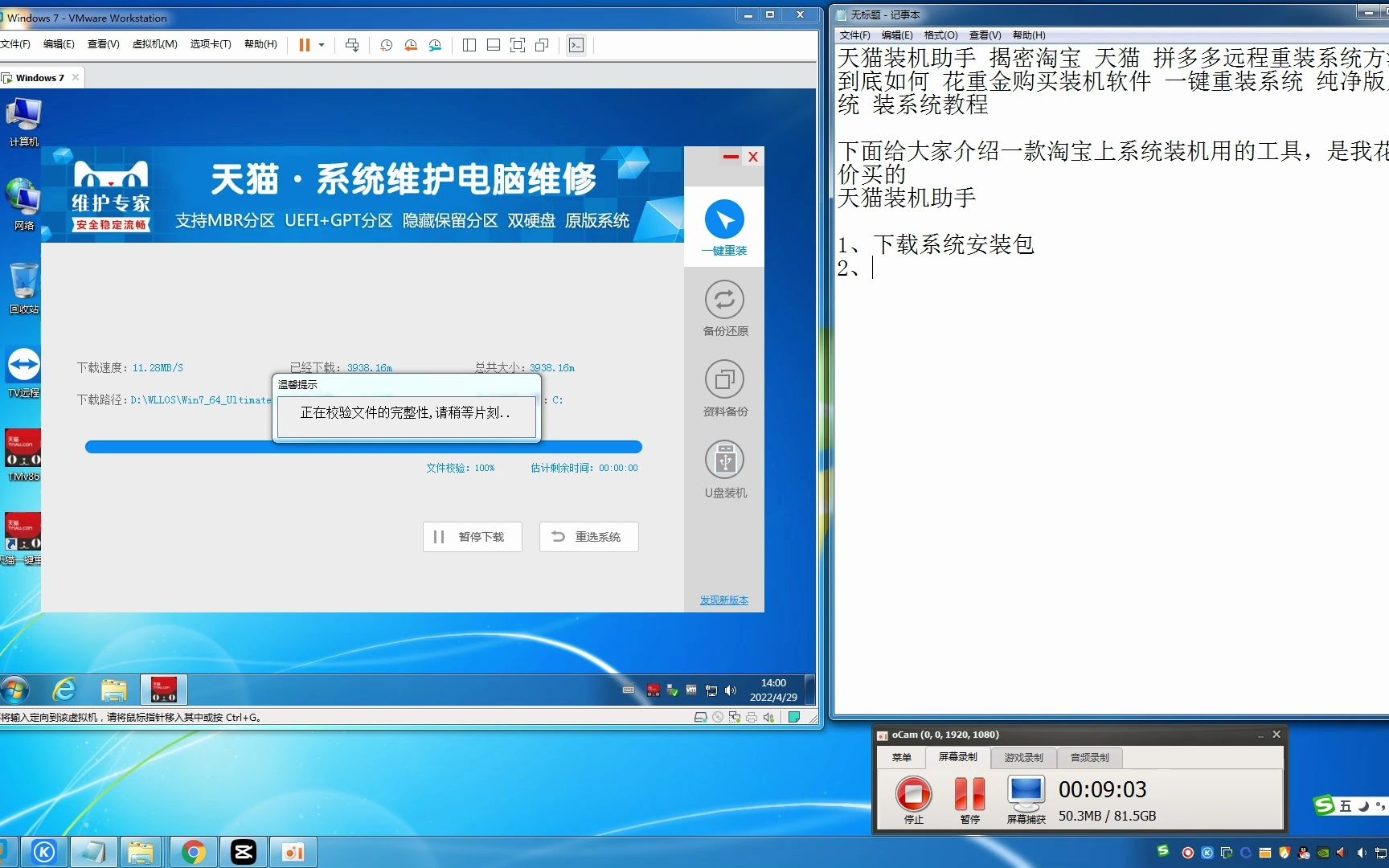Screen dimensions: 1389x868
Task: Click the QQ penguin icon in host tray
Action: [1304, 853]
